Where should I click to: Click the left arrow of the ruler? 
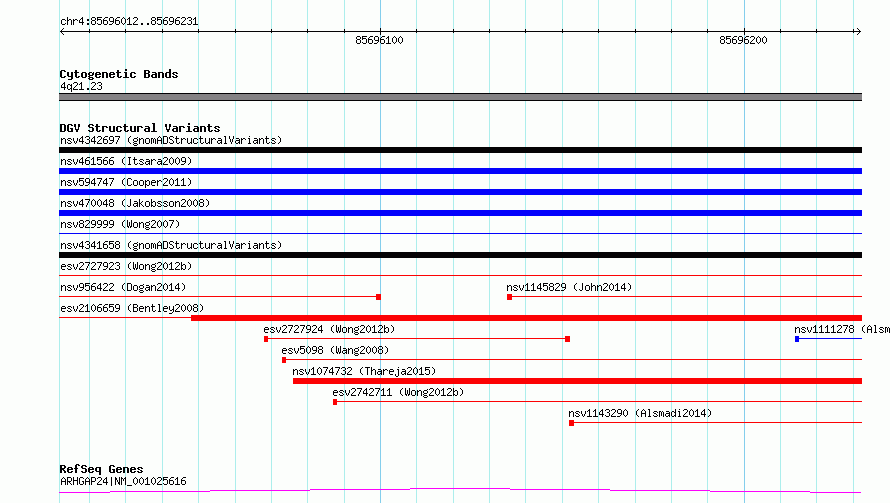pyautogui.click(x=62, y=32)
